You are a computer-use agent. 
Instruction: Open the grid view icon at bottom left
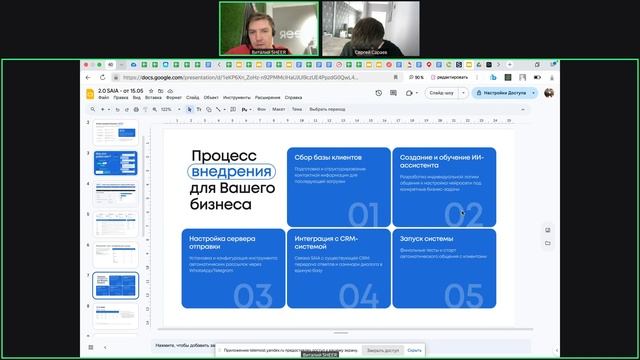(x=91, y=347)
